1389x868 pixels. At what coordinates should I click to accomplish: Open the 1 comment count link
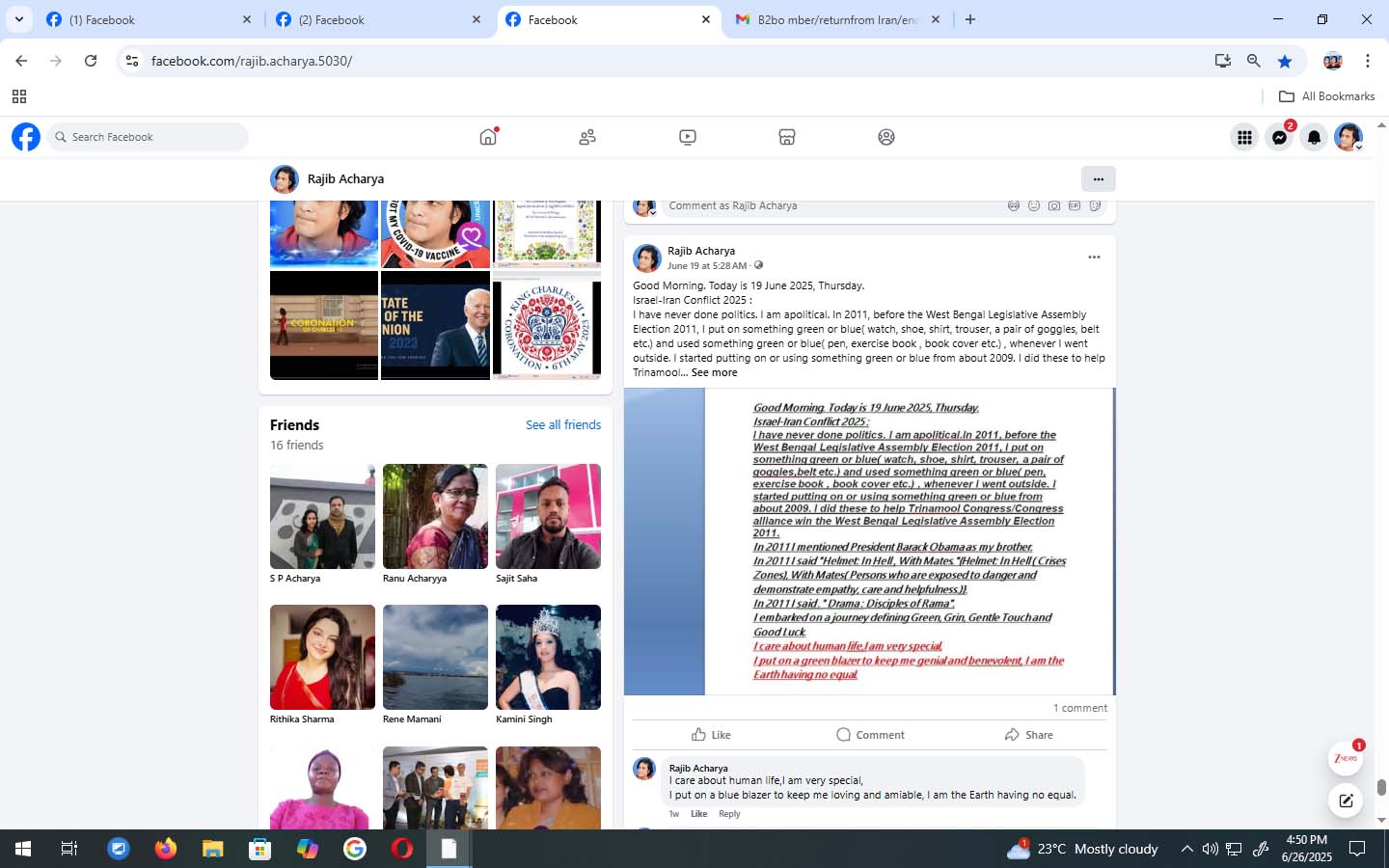pyautogui.click(x=1080, y=708)
